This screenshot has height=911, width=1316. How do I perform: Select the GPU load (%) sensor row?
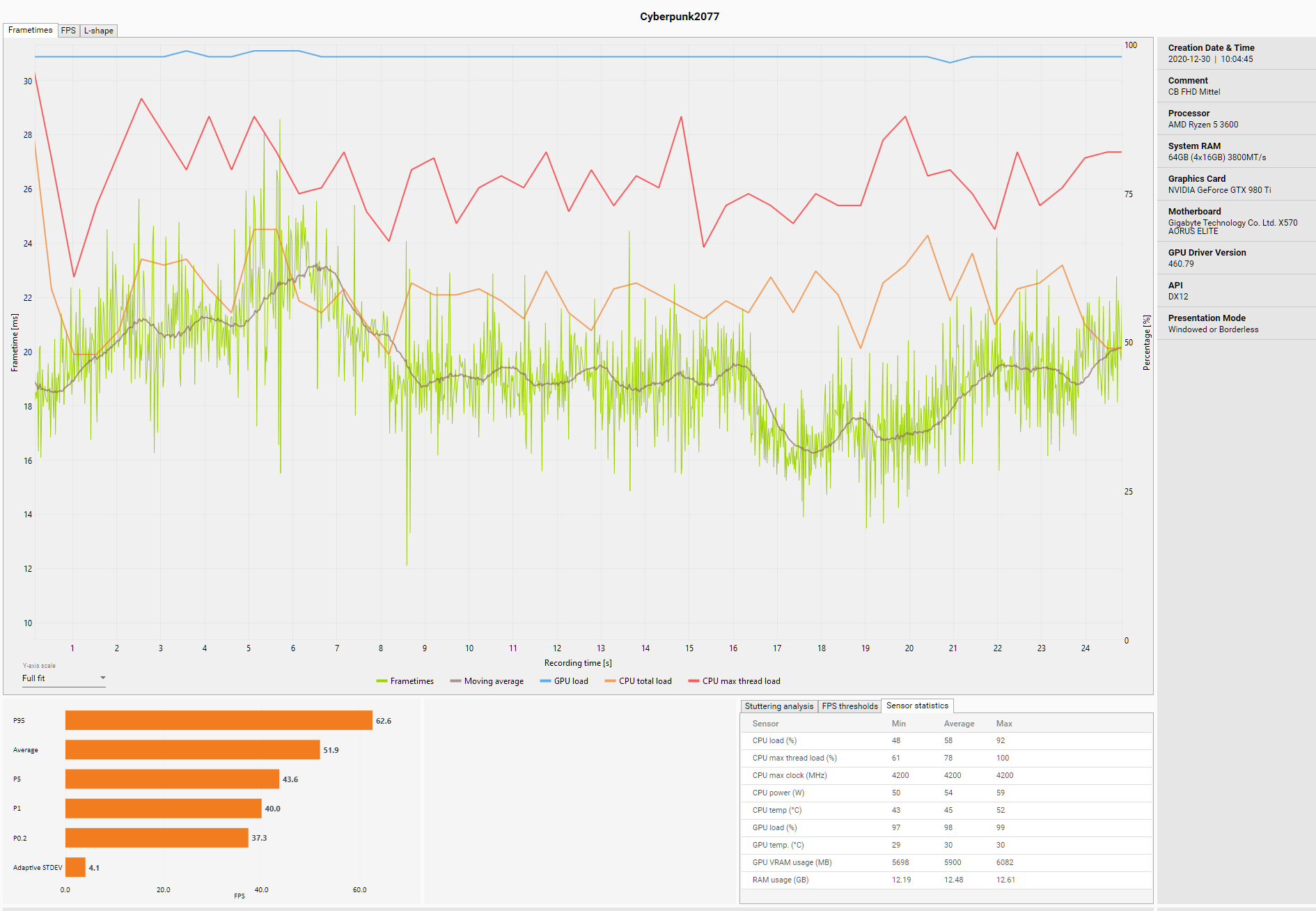[x=946, y=827]
